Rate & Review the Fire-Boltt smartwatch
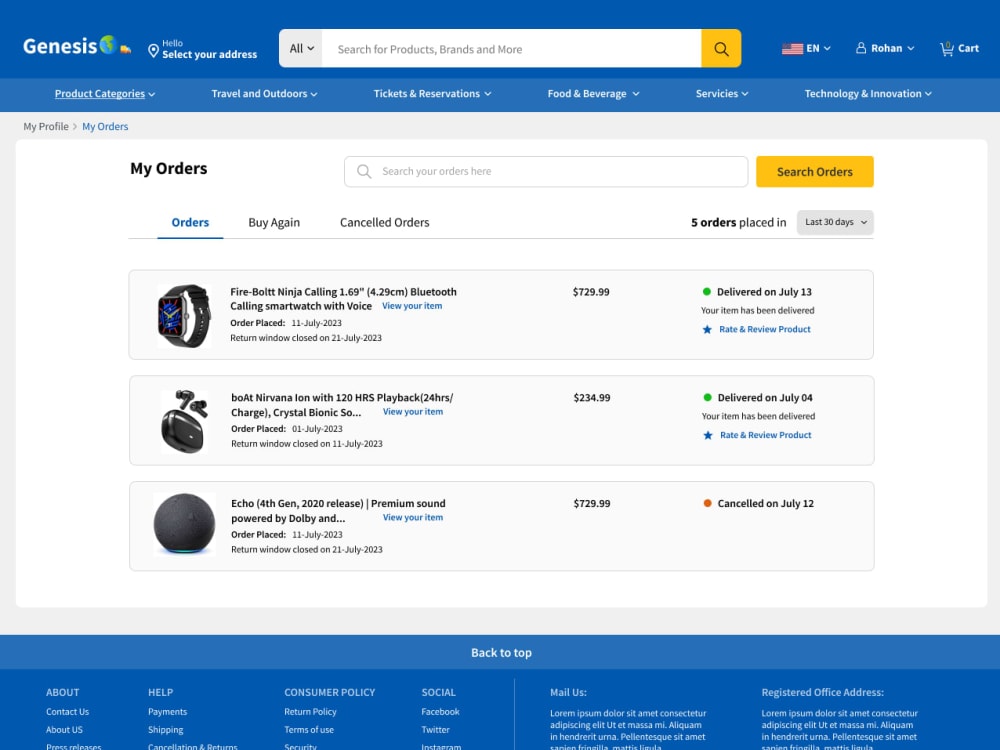This screenshot has height=750, width=1000. coord(765,330)
